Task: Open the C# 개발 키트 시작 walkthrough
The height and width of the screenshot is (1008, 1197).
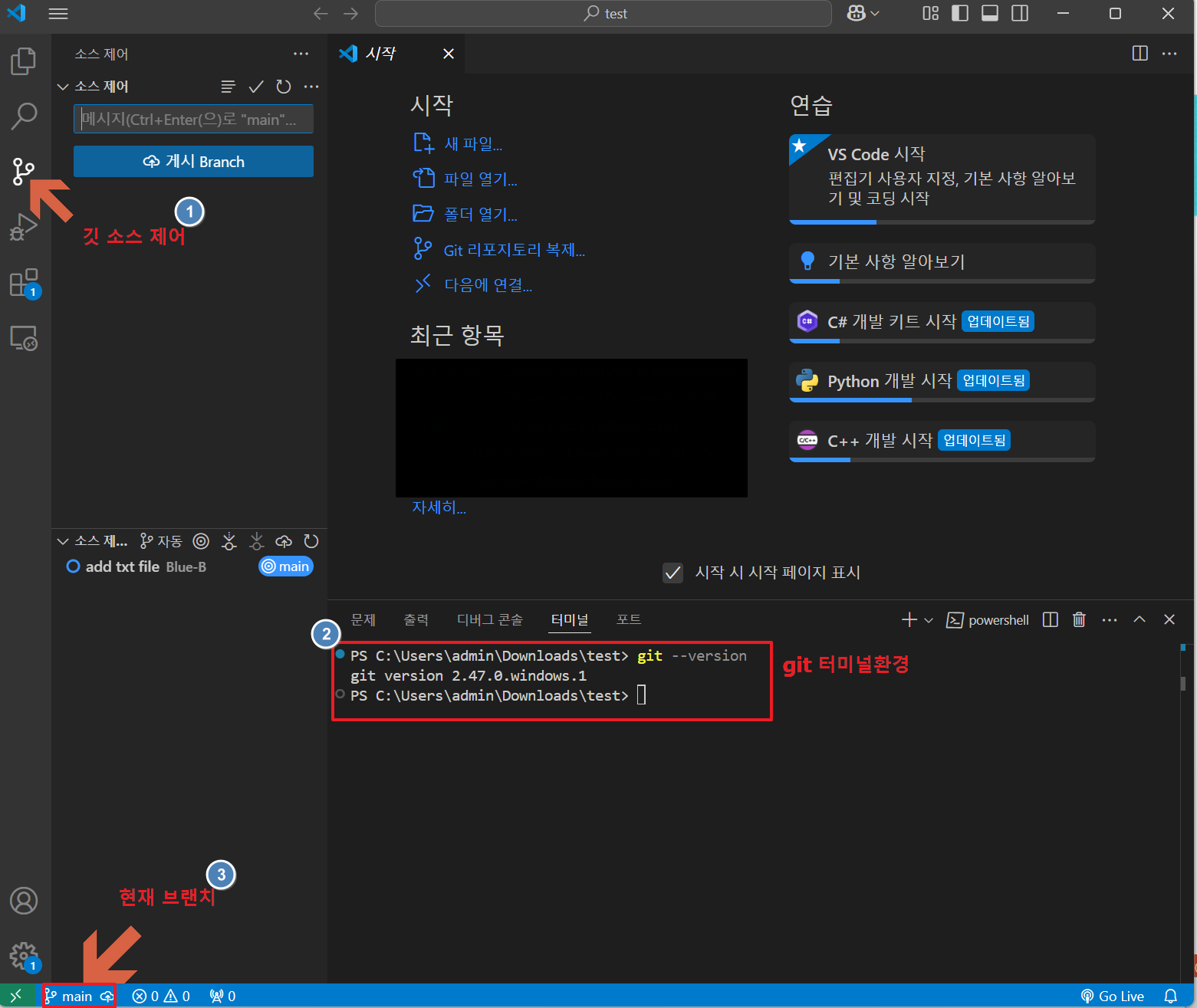Action: point(942,322)
